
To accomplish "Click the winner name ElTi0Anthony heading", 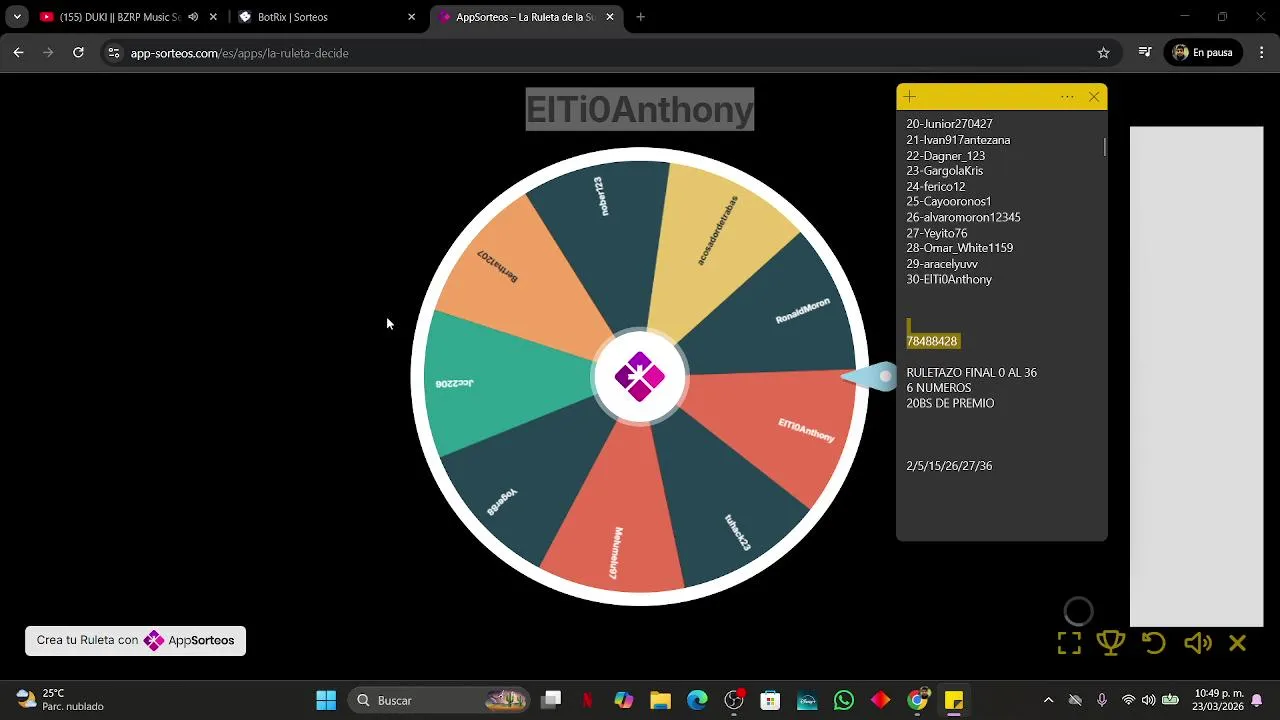I will pyautogui.click(x=640, y=109).
